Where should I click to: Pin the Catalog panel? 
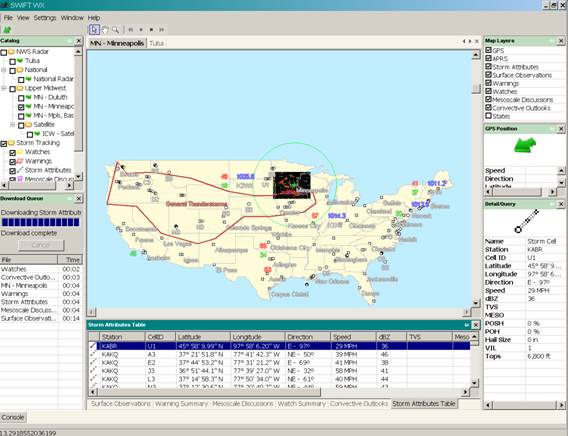[x=70, y=41]
